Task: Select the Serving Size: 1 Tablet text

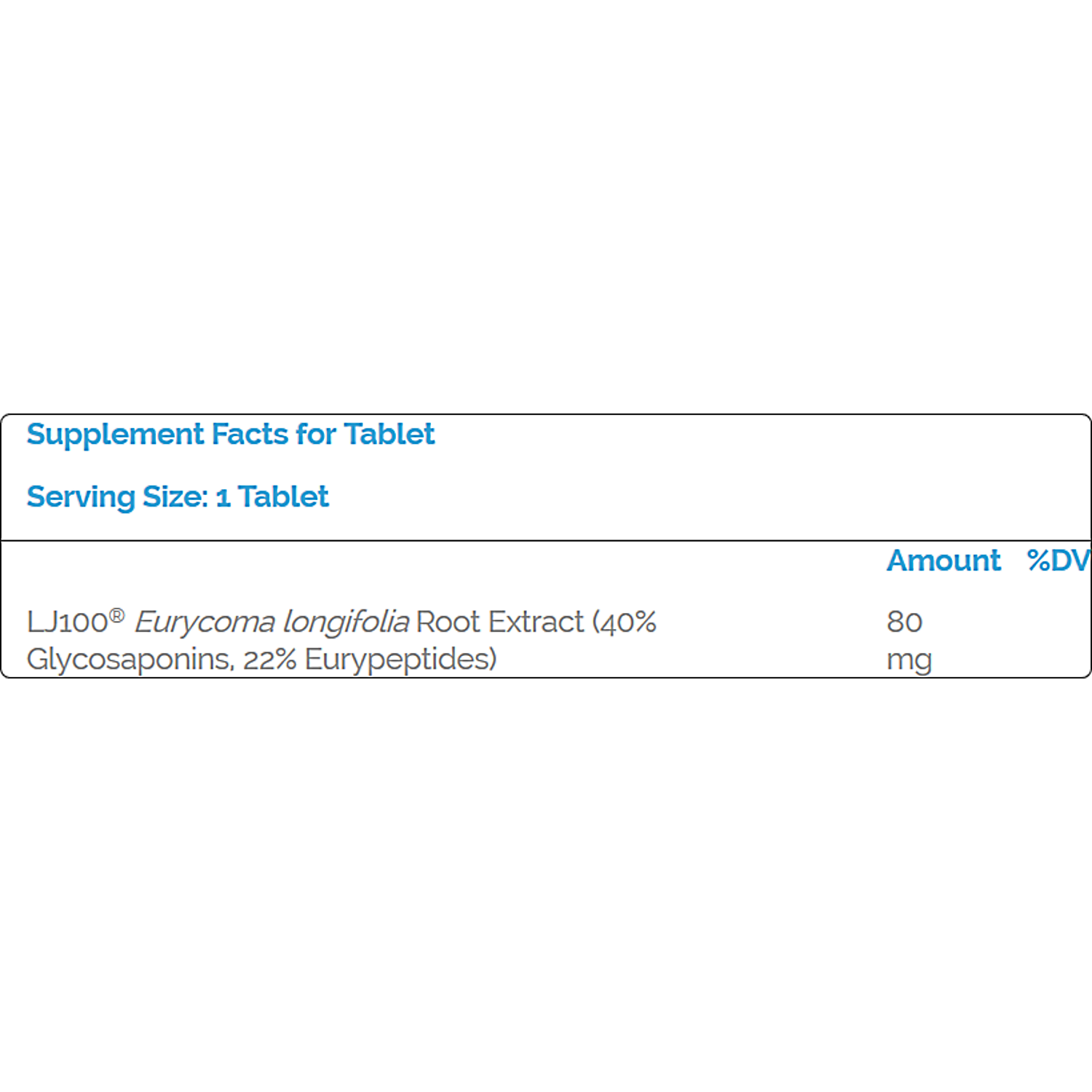Action: pos(178,497)
